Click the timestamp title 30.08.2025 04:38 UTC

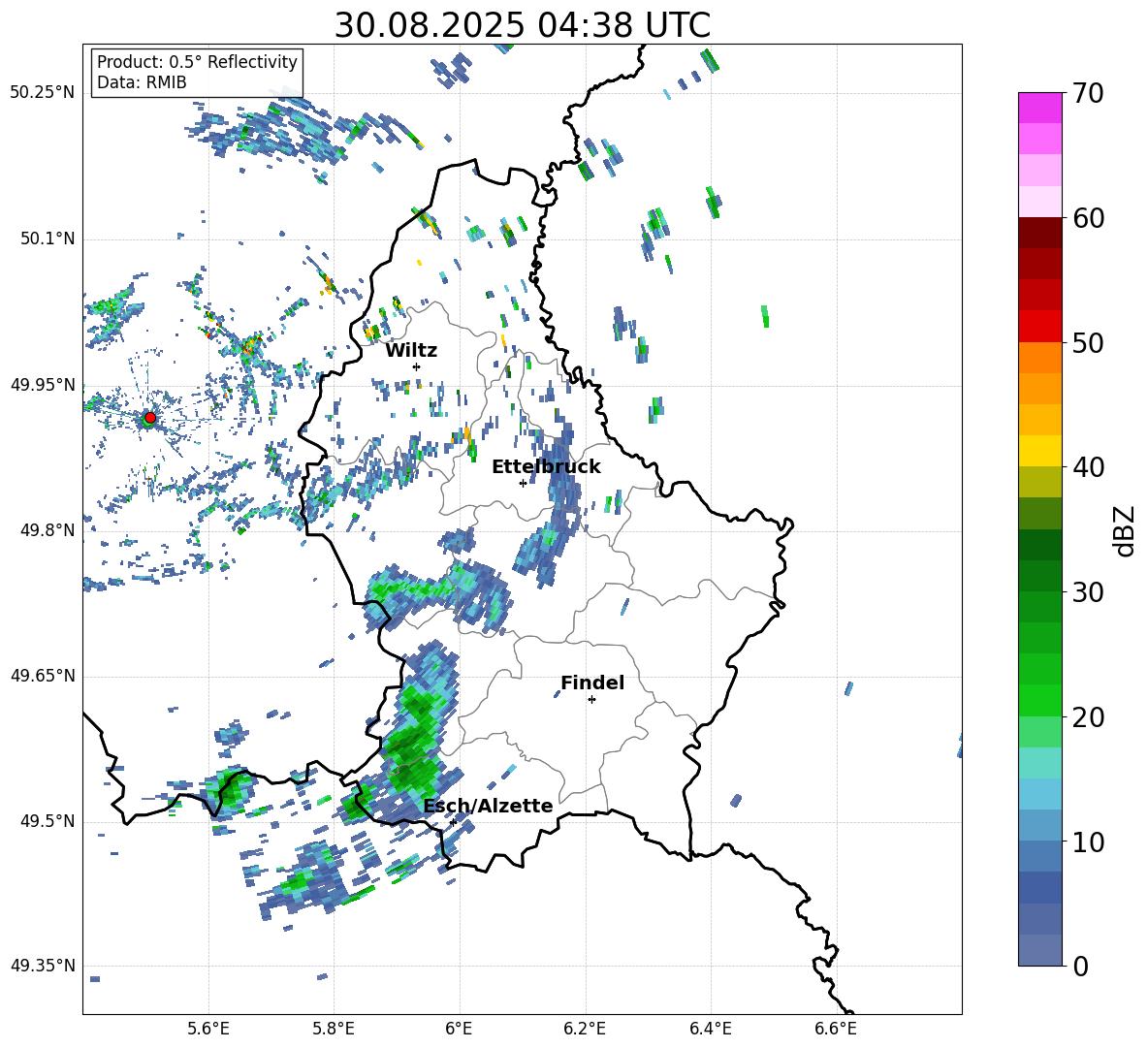[522, 25]
